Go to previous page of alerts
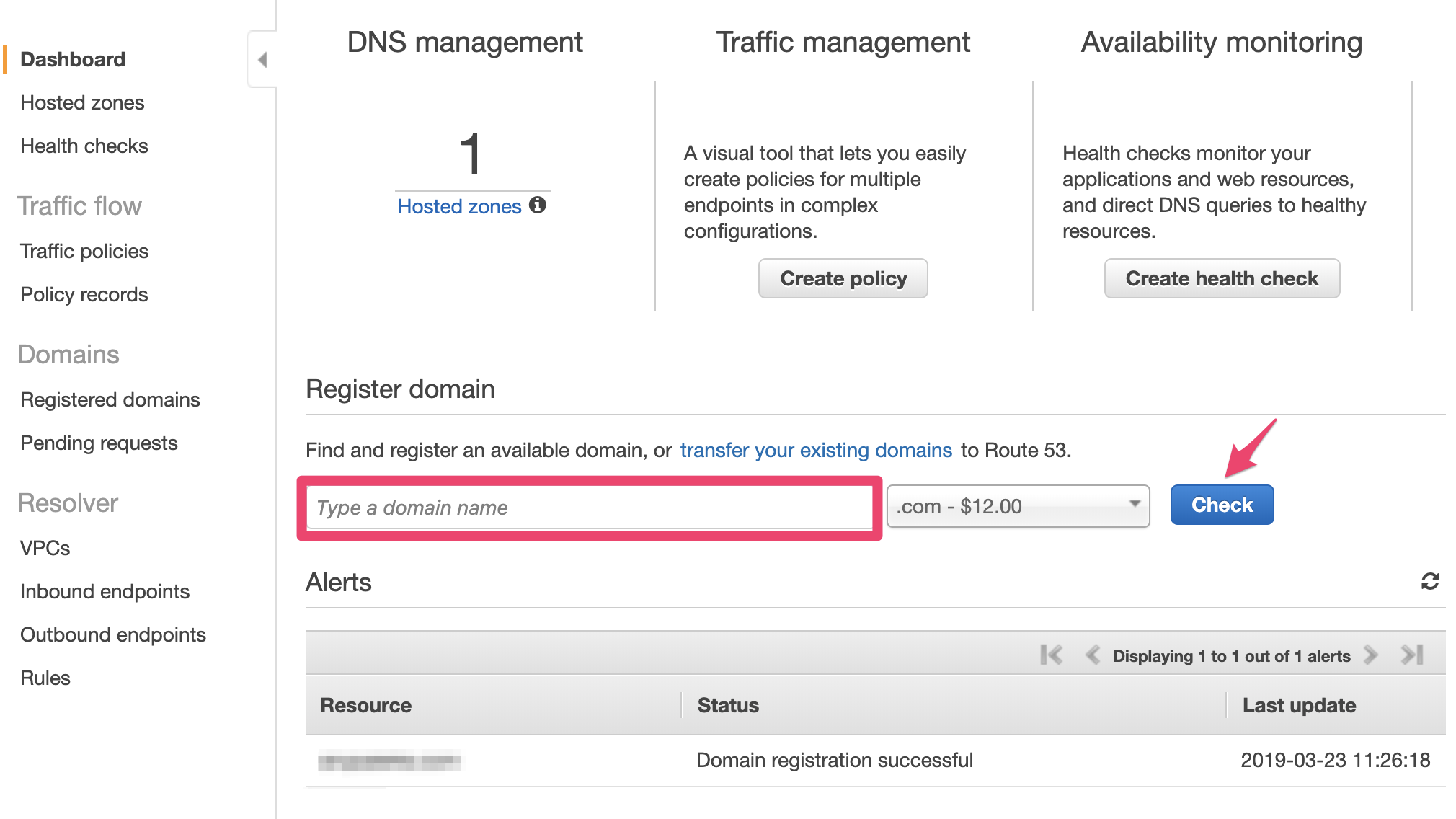This screenshot has width=1456, height=819. point(1092,655)
